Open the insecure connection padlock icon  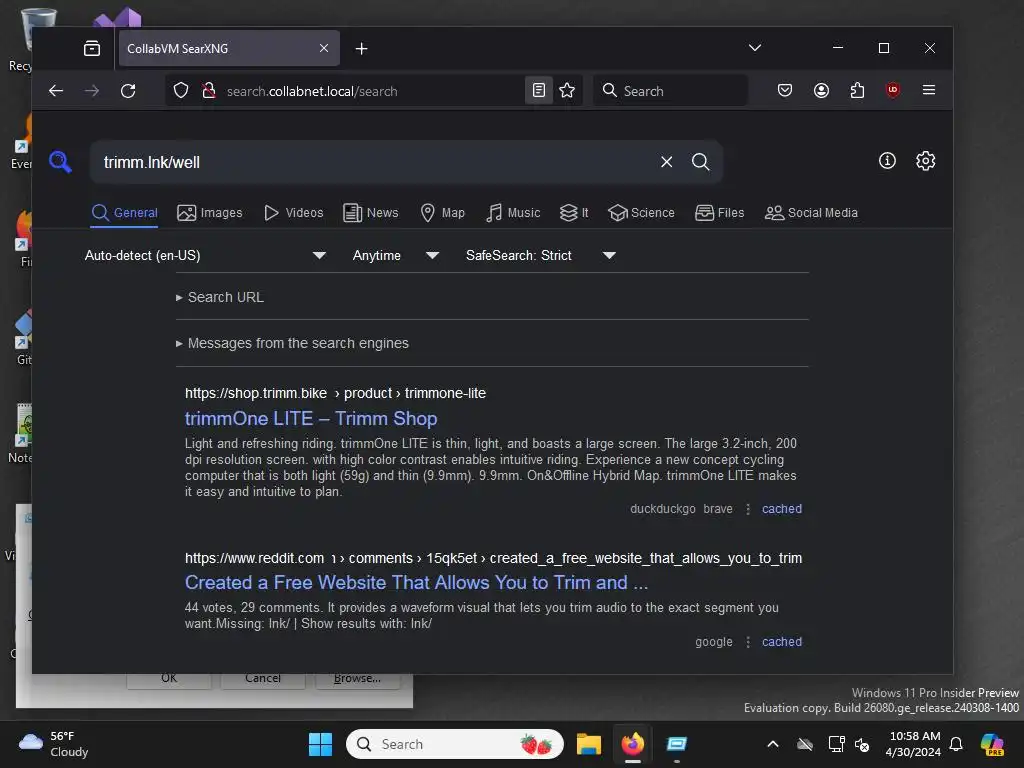(x=209, y=91)
